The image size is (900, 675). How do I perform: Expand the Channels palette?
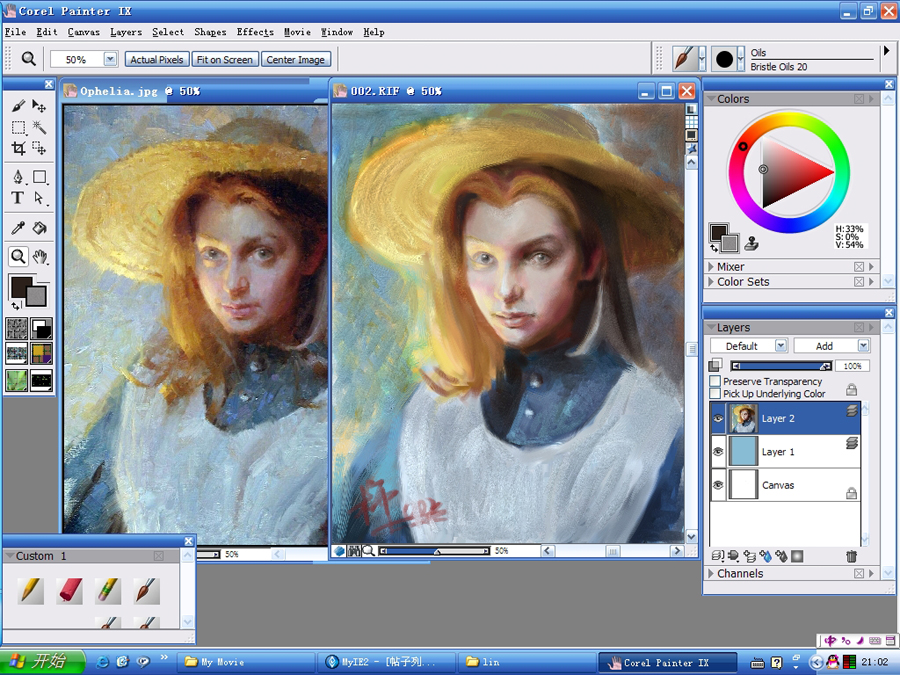[711, 573]
